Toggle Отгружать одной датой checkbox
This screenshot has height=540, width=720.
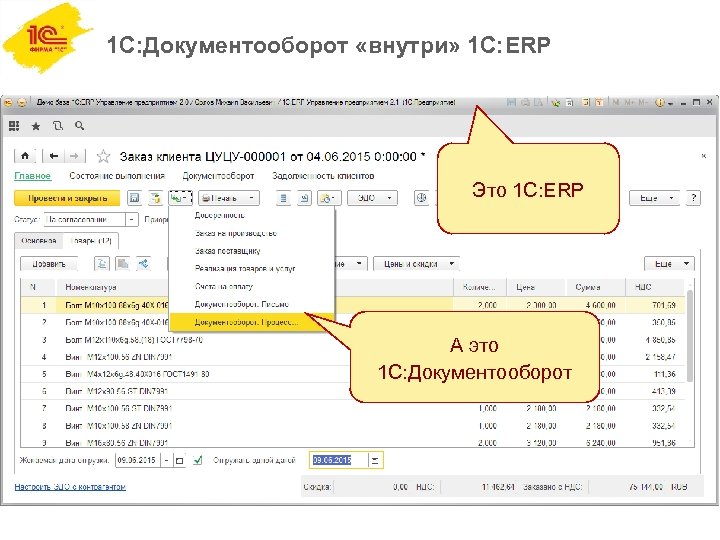coord(198,460)
